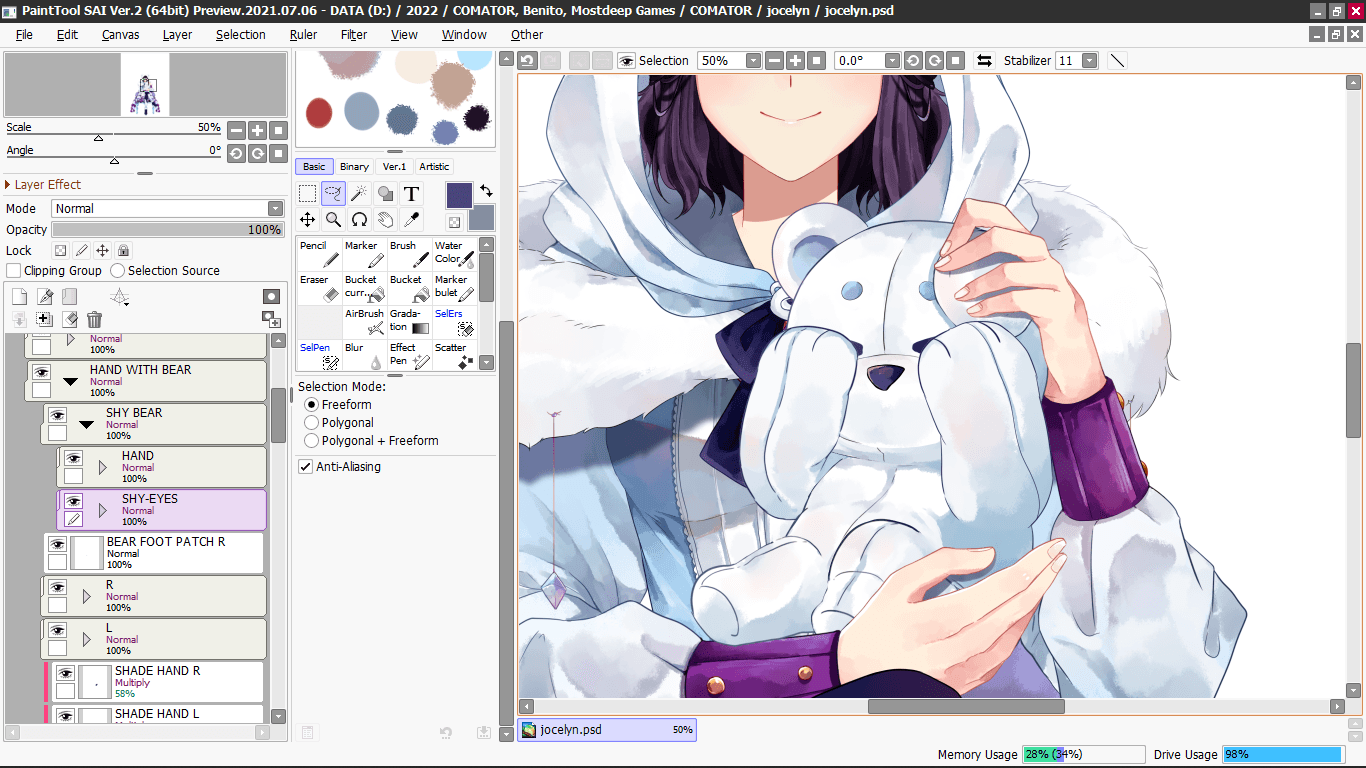Flip the canvas view horizontally

[984, 60]
